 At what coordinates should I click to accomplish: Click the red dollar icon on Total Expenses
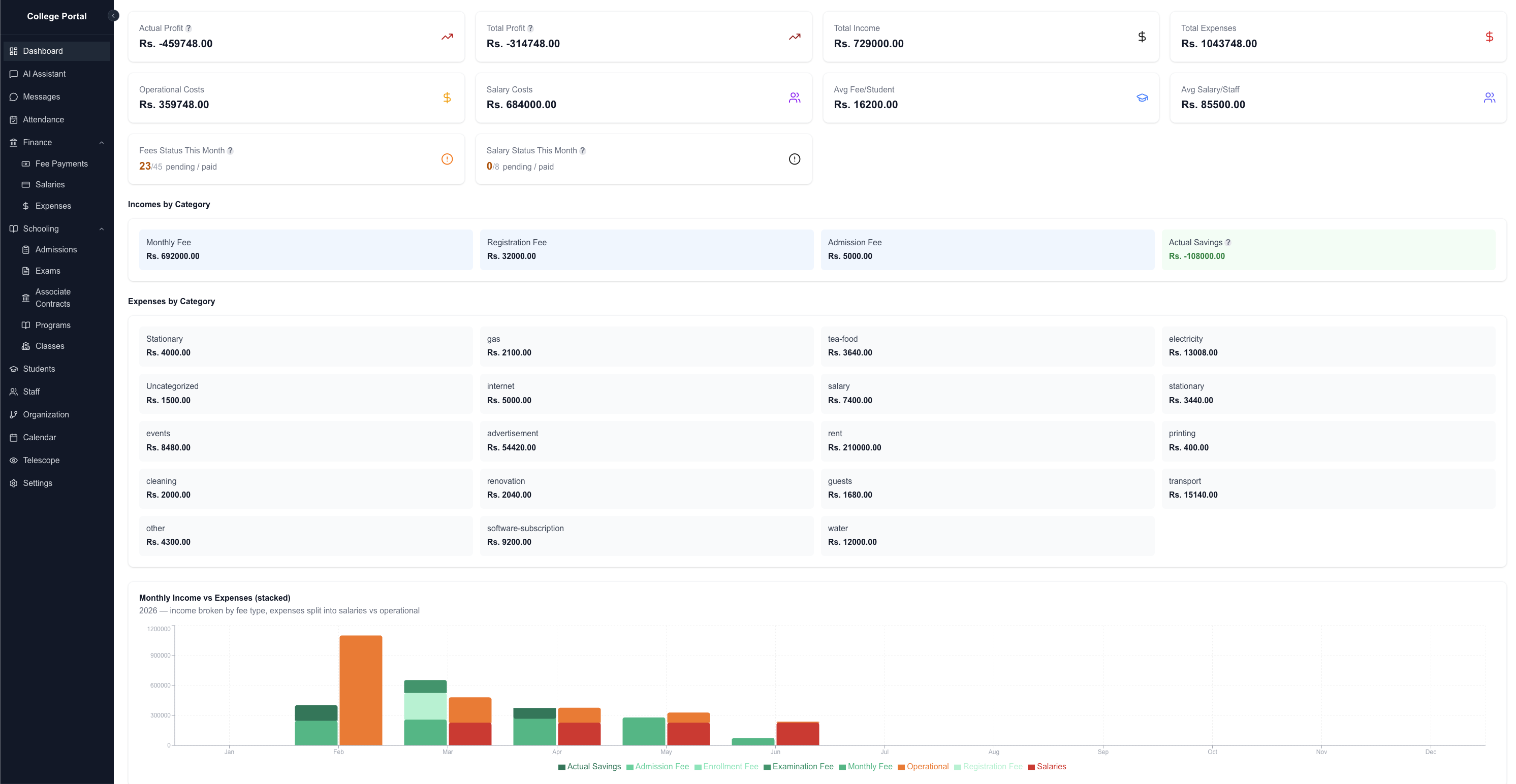1490,37
